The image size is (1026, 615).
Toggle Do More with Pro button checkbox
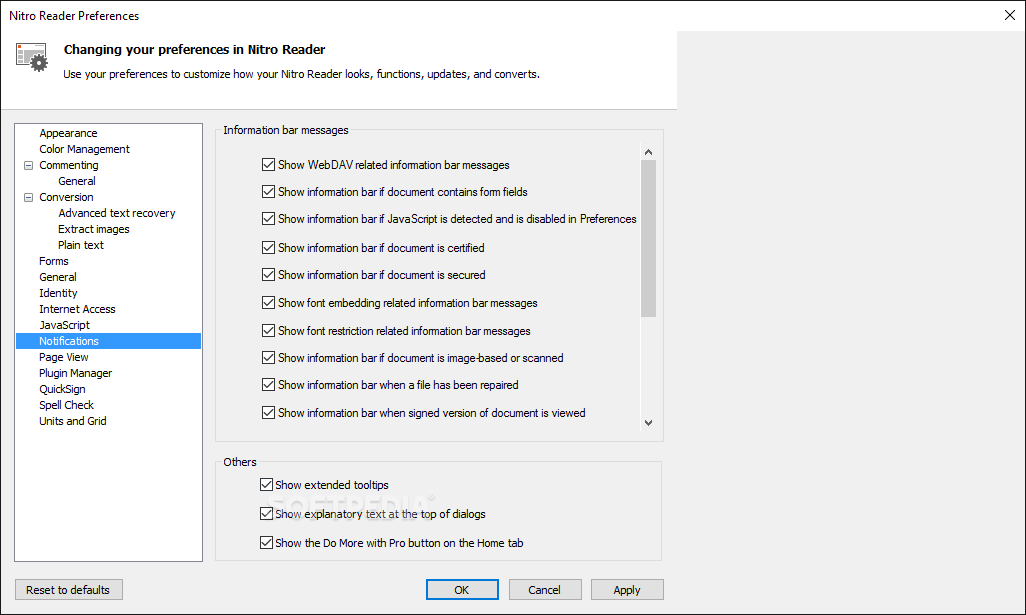pyautogui.click(x=266, y=542)
